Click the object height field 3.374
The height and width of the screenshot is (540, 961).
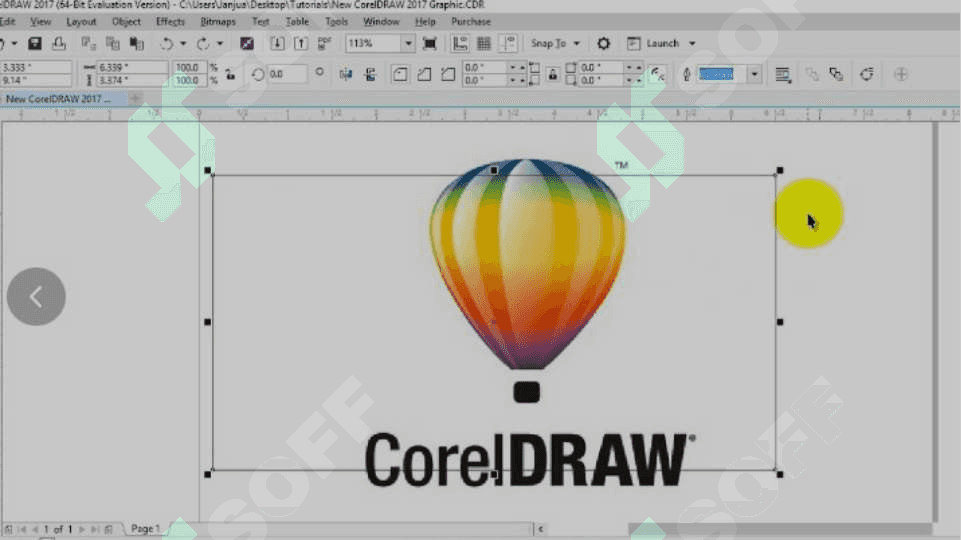tap(131, 80)
